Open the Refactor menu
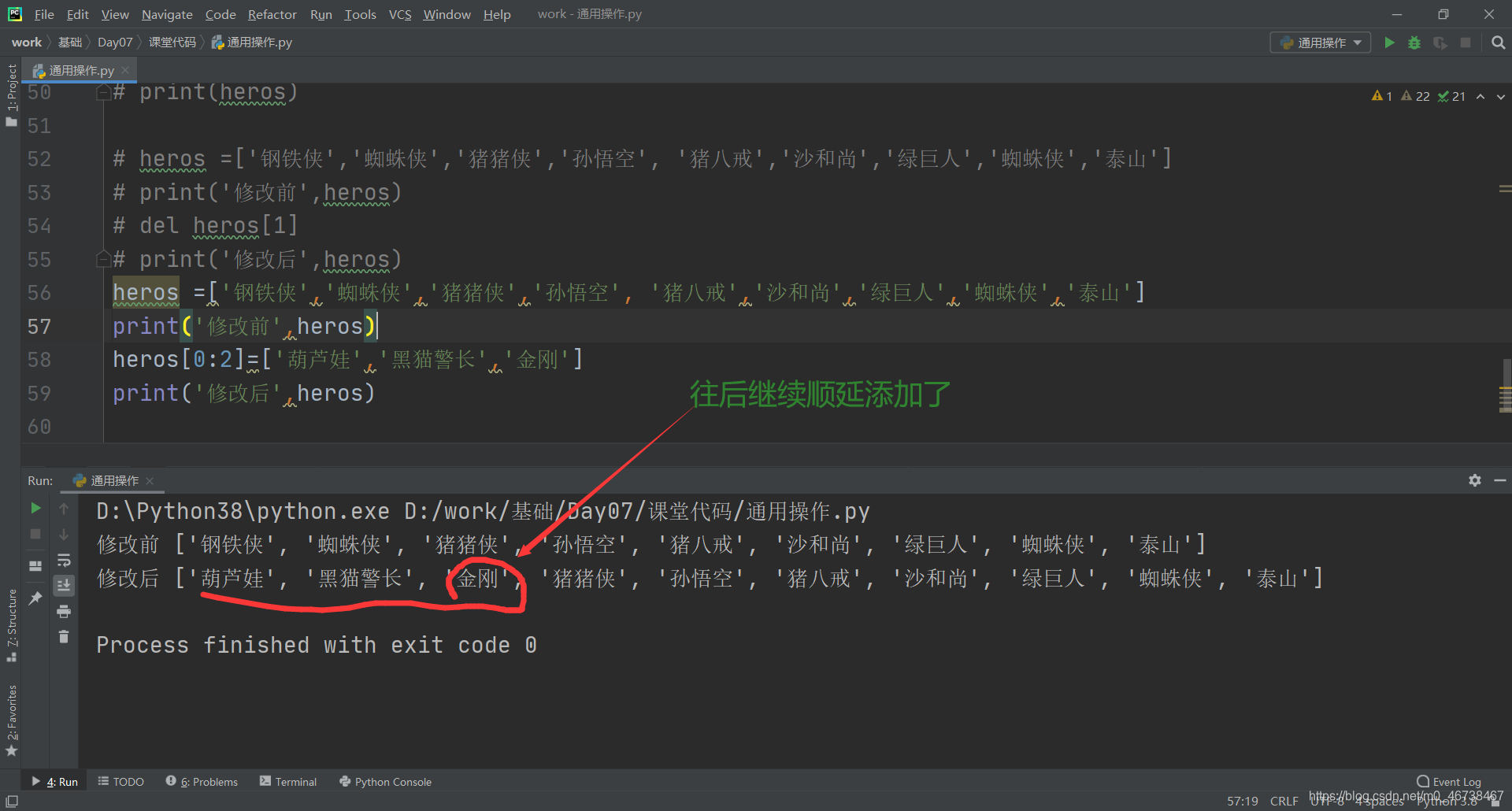Screen dimensions: 1512x811 tap(272, 14)
